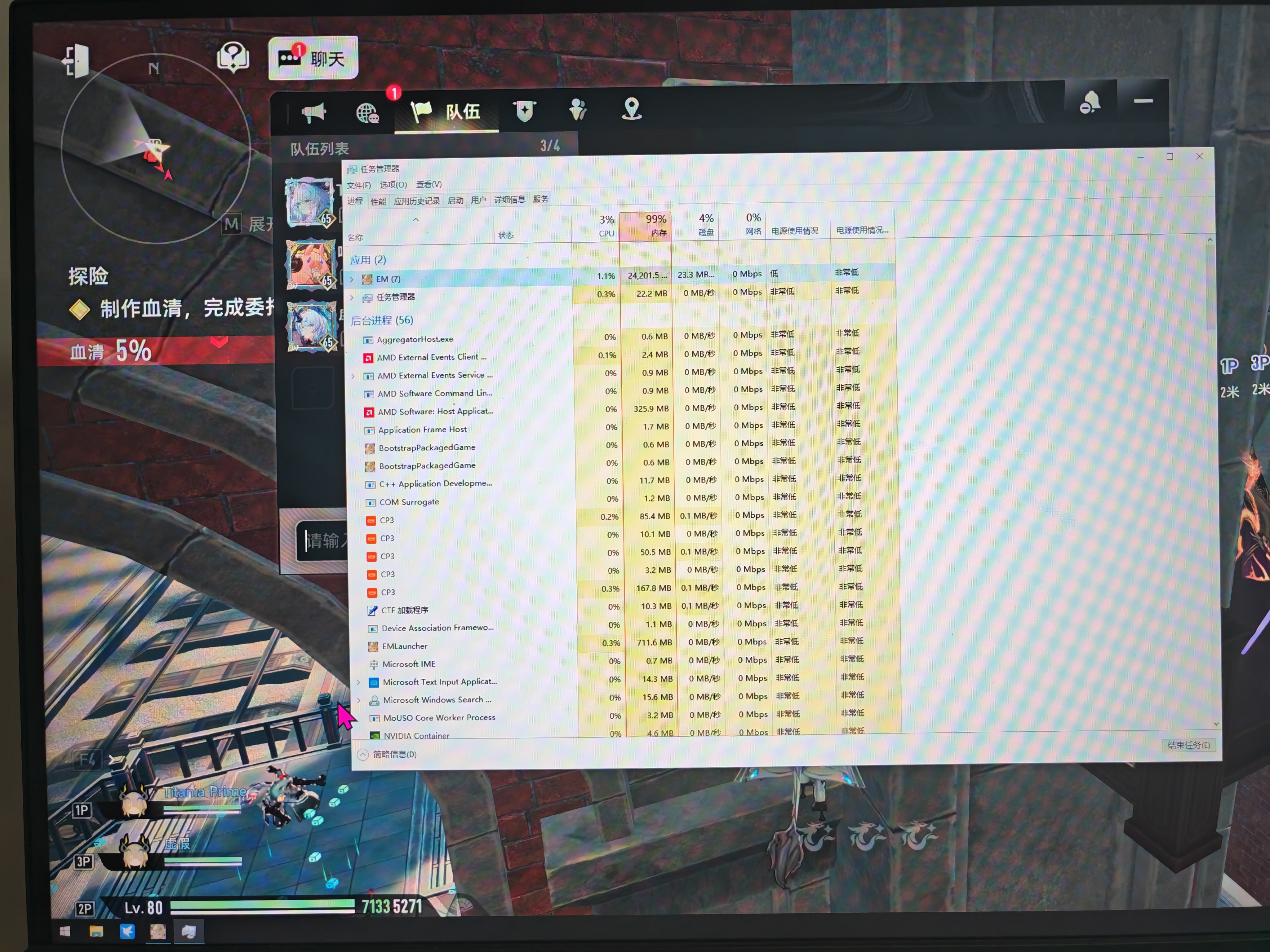Click the COM Surrogate process icon
This screenshot has width=1270, height=952.
[371, 503]
